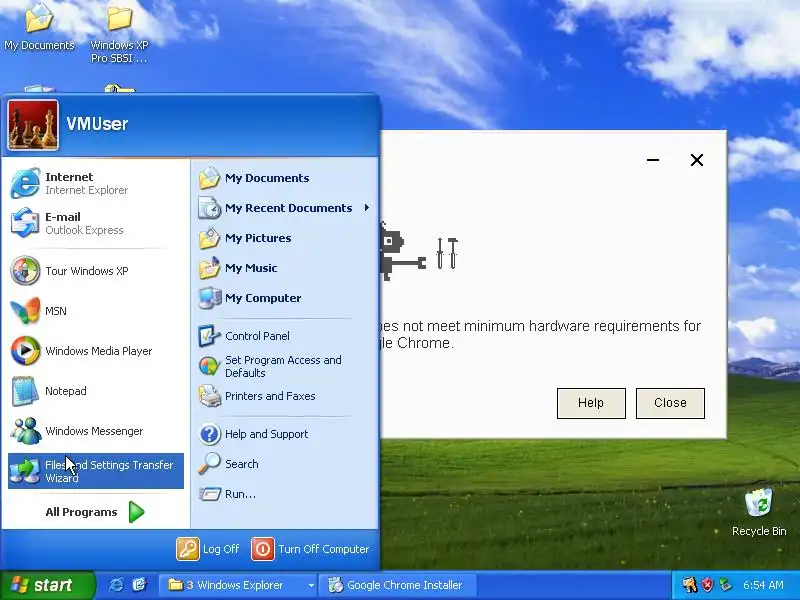Click the MSN butterfly icon
Image resolution: width=800 pixels, height=600 pixels.
pyautogui.click(x=24, y=310)
